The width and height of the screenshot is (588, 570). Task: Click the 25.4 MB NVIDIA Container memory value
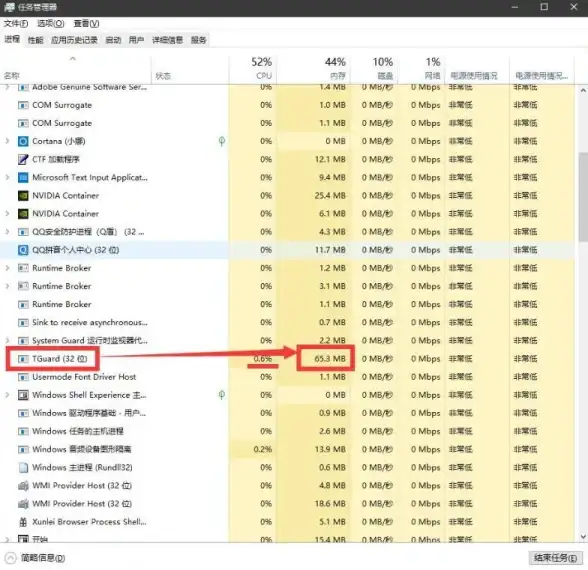(330, 196)
